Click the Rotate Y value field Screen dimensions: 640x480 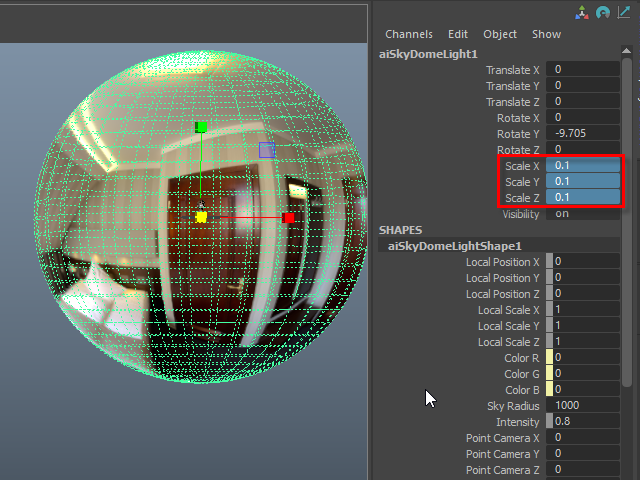click(x=585, y=134)
